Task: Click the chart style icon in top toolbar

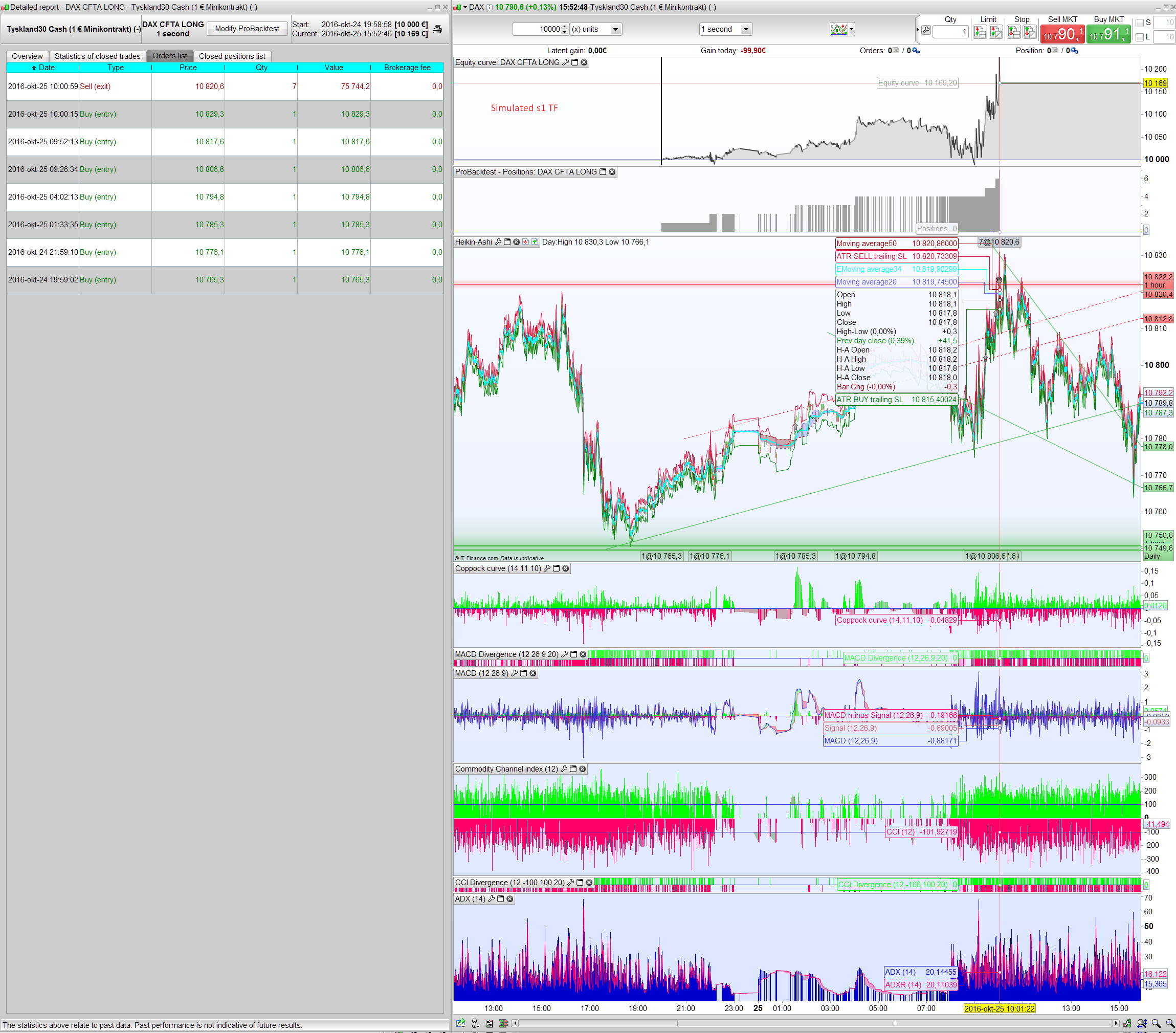Action: click(838, 29)
